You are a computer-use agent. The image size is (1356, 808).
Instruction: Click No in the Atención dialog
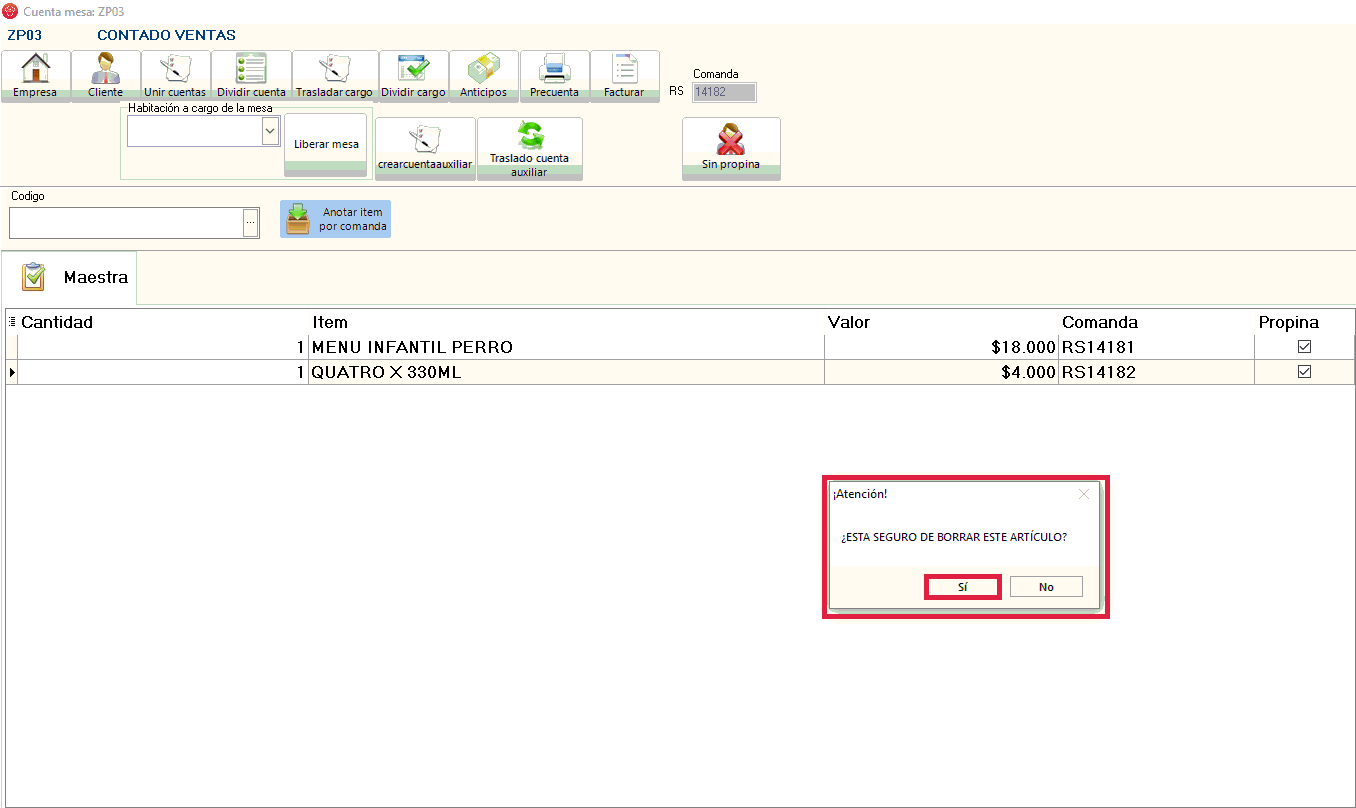click(x=1045, y=587)
